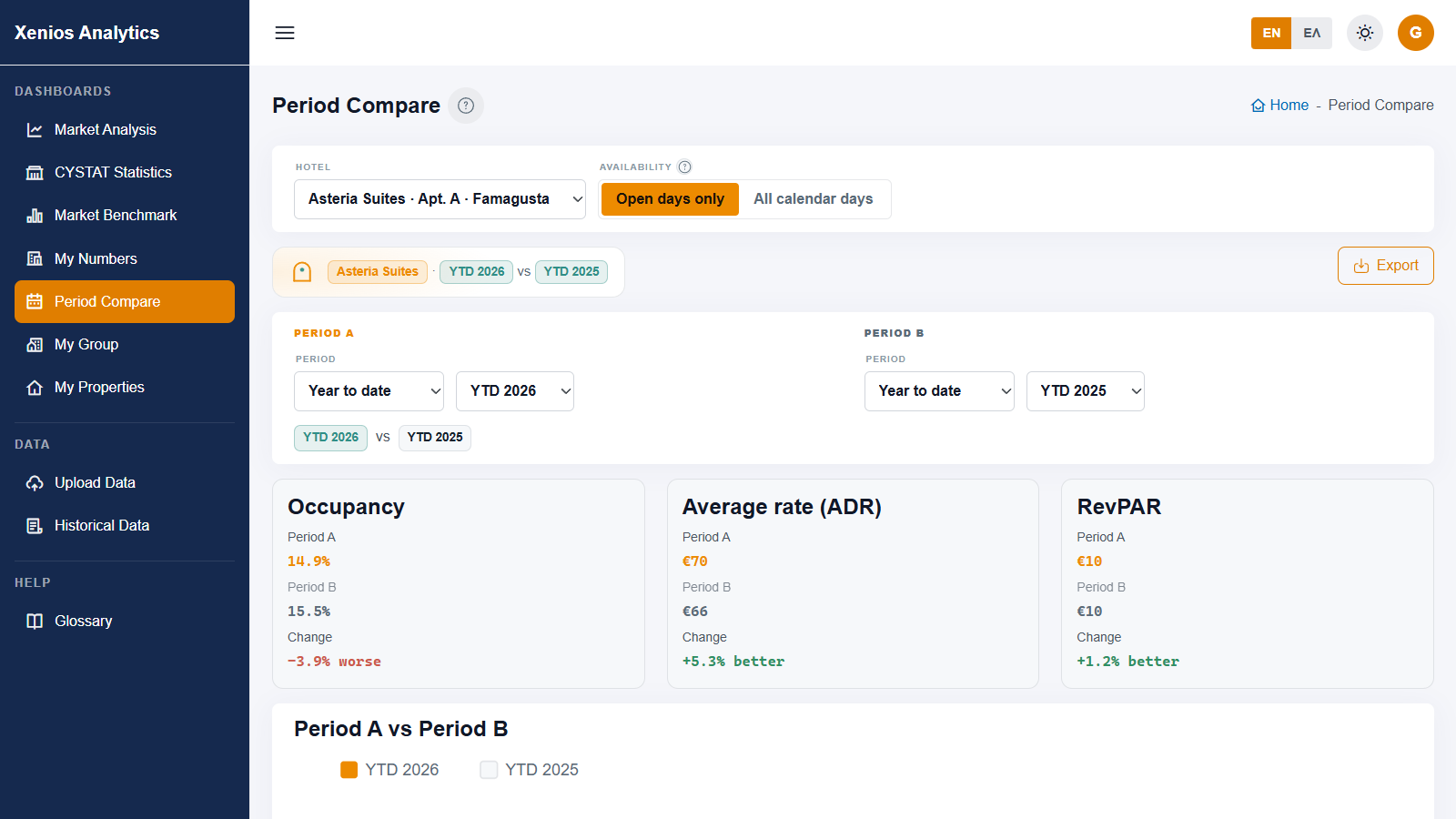Open My Group page
The width and height of the screenshot is (1456, 819).
[x=125, y=345]
